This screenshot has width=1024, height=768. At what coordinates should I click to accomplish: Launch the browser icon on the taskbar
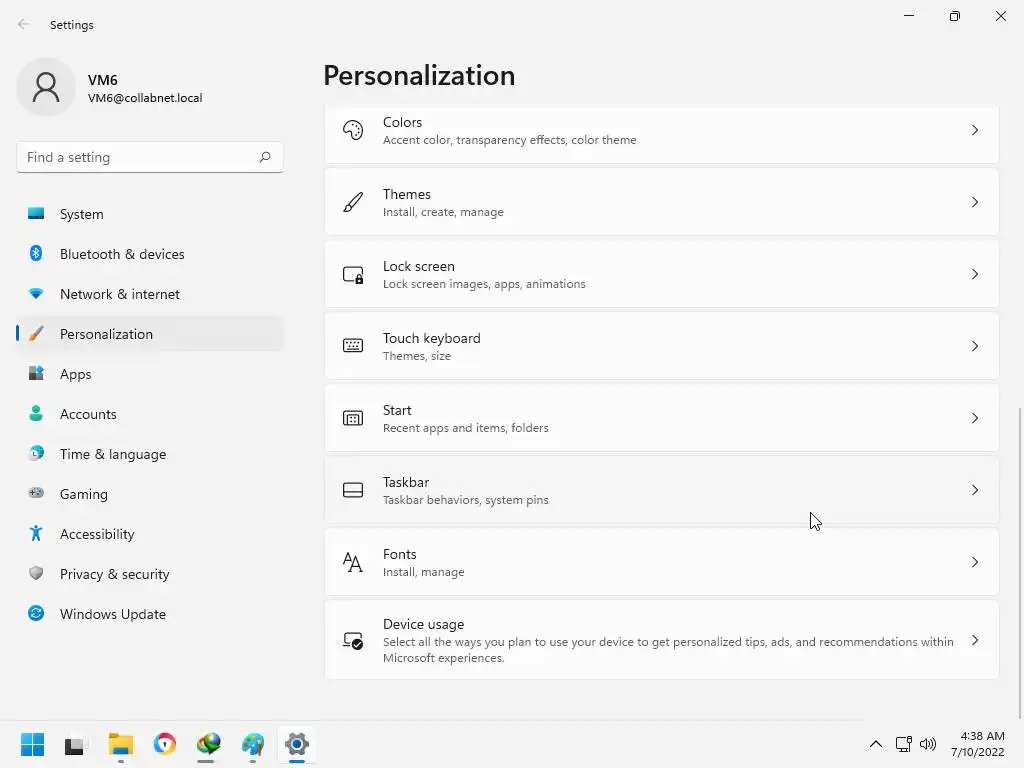[165, 744]
